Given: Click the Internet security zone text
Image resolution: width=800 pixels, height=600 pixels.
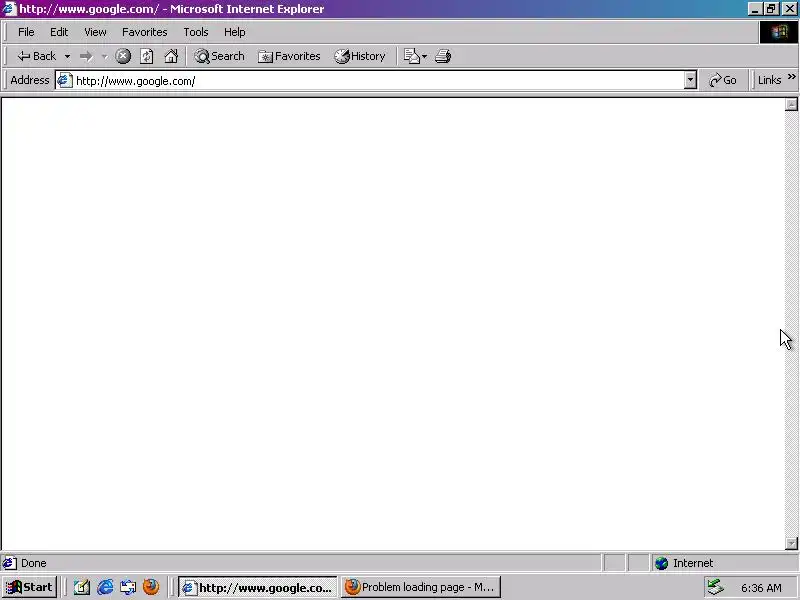Looking at the screenshot, I should pos(693,563).
